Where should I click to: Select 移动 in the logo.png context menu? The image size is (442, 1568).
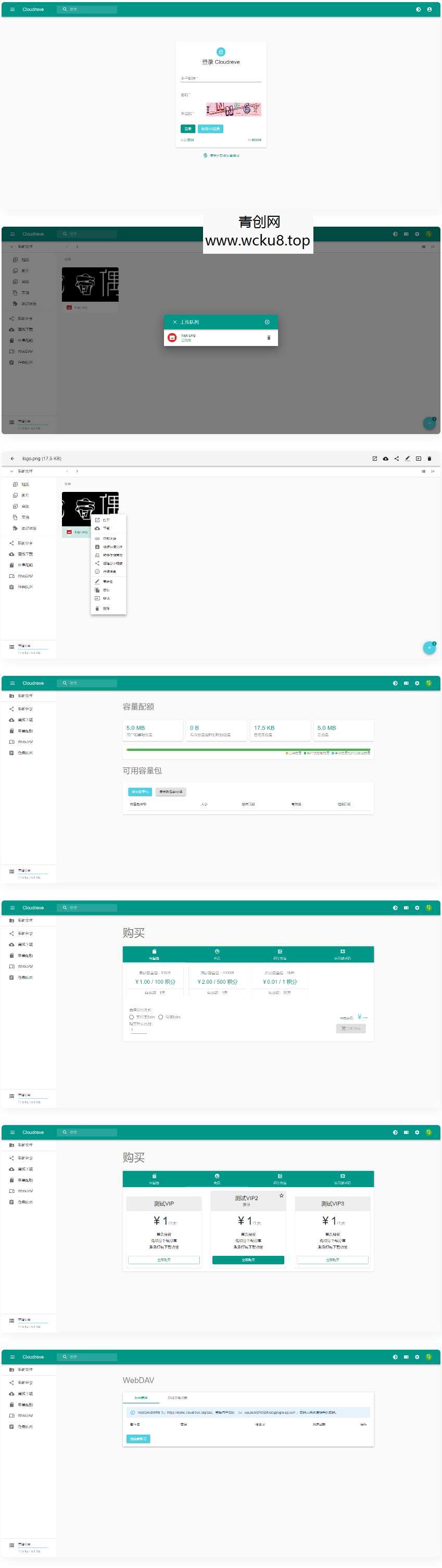click(108, 598)
